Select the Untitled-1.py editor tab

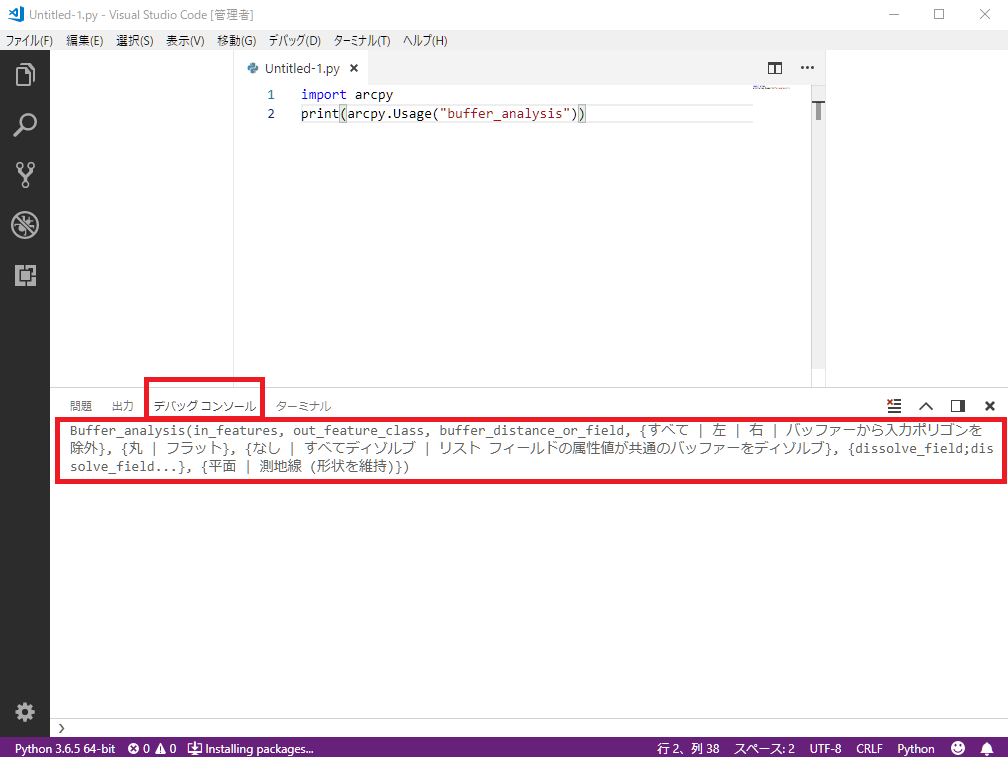(x=302, y=68)
